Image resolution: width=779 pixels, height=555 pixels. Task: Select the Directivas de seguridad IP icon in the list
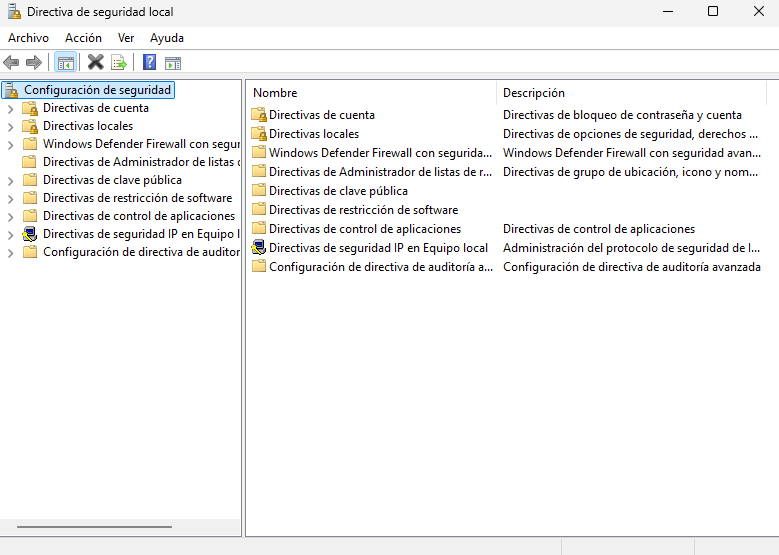coord(259,248)
